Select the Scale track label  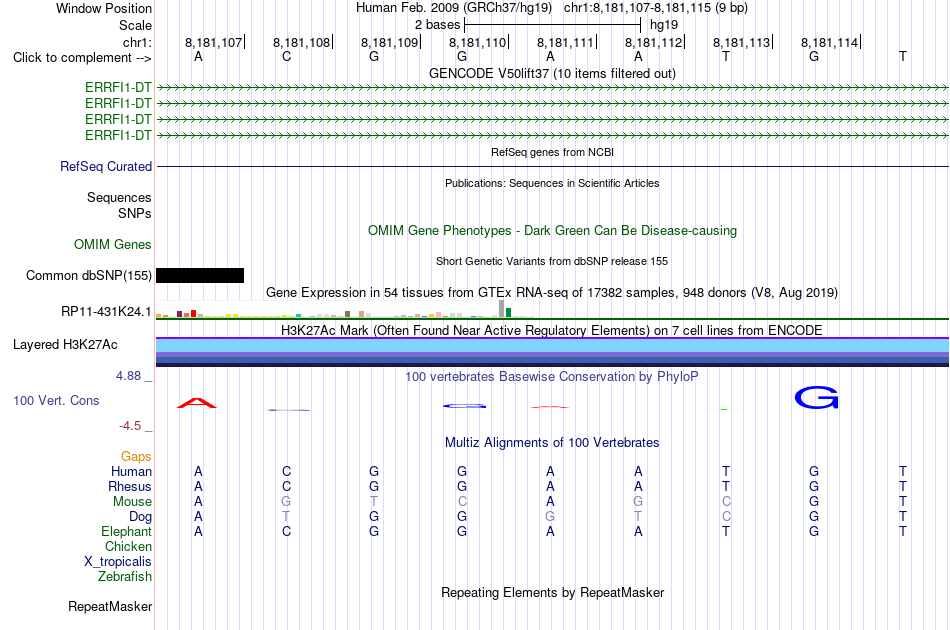tap(135, 25)
